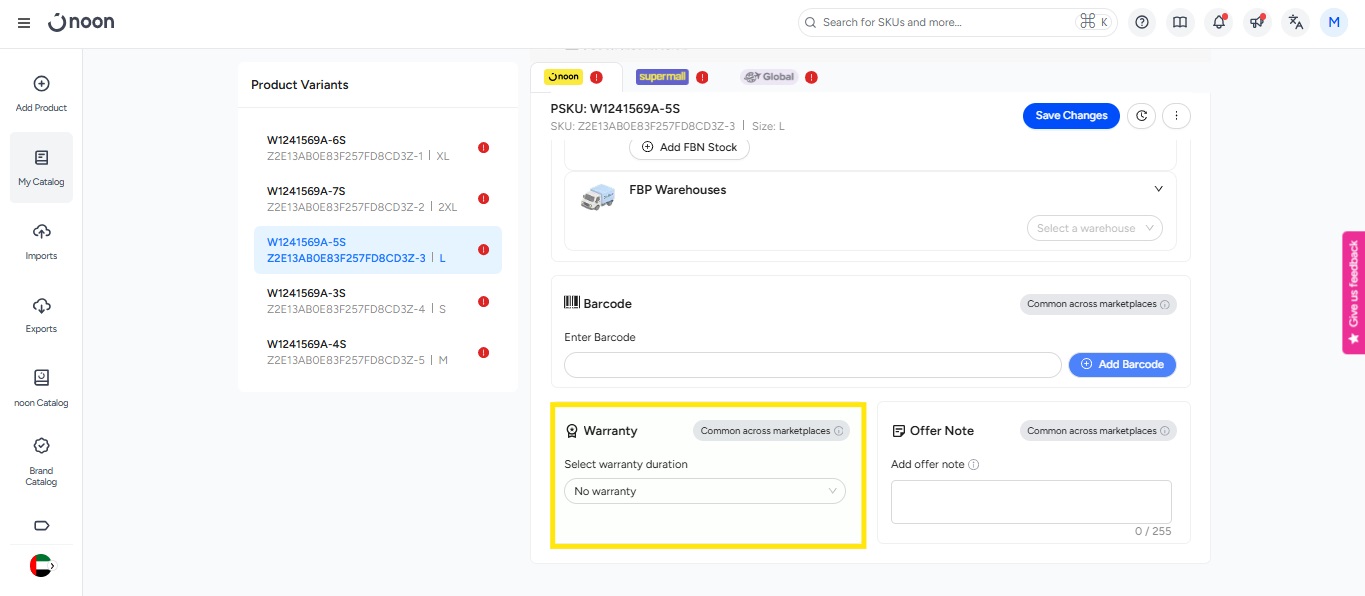Switch to the supermall tab
Image resolution: width=1365 pixels, height=596 pixels.
pos(662,77)
